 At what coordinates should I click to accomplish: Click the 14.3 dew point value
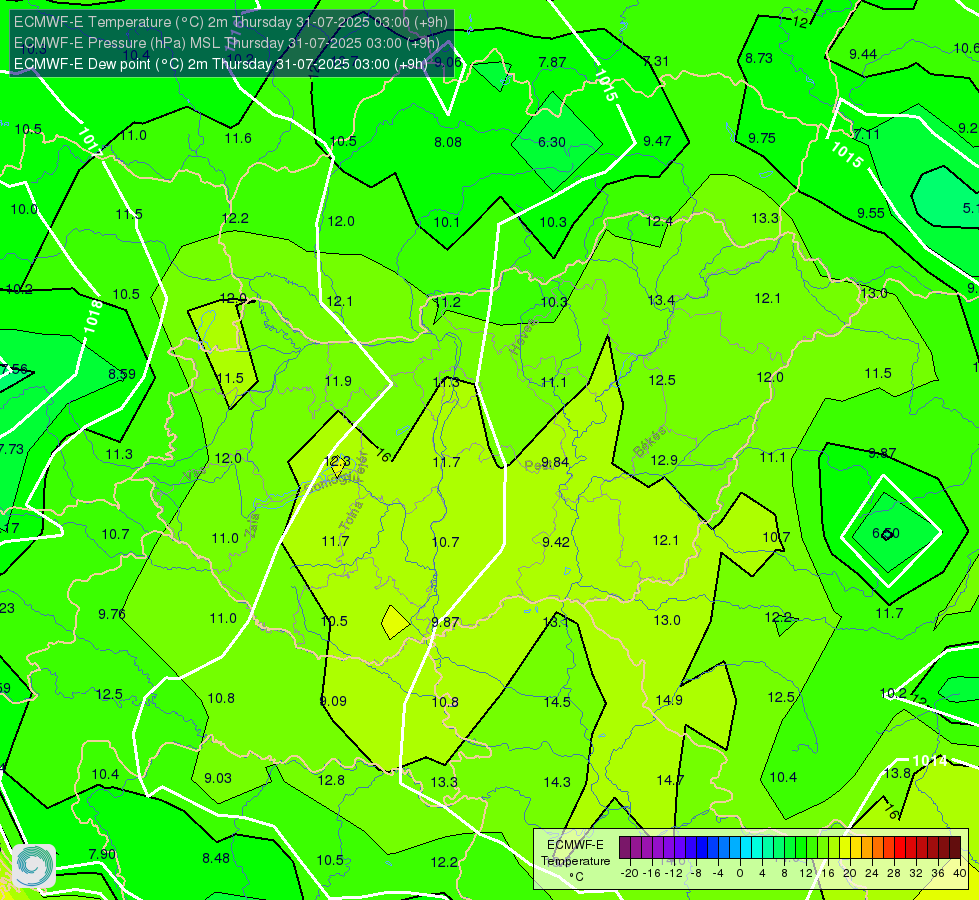click(557, 782)
